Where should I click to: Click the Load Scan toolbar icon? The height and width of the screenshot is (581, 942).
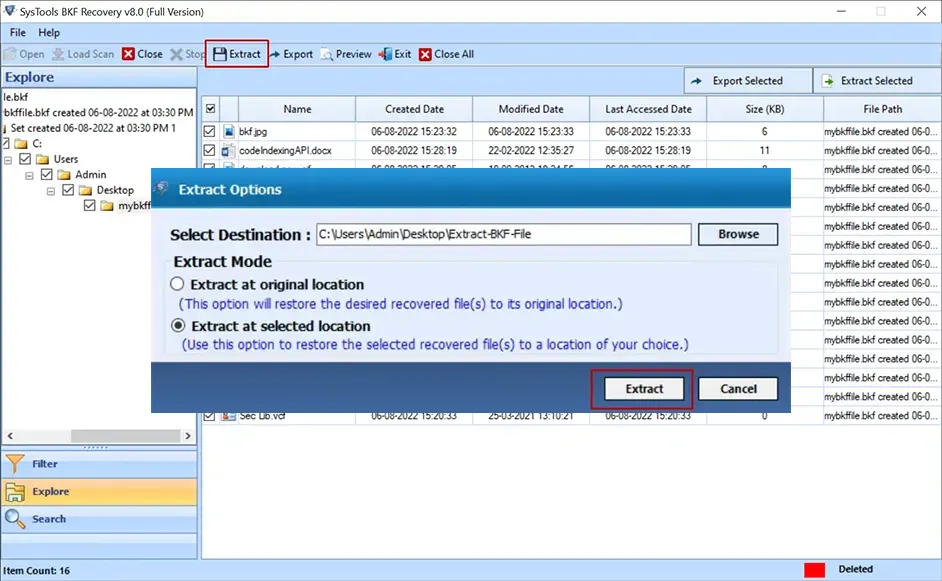(x=58, y=54)
